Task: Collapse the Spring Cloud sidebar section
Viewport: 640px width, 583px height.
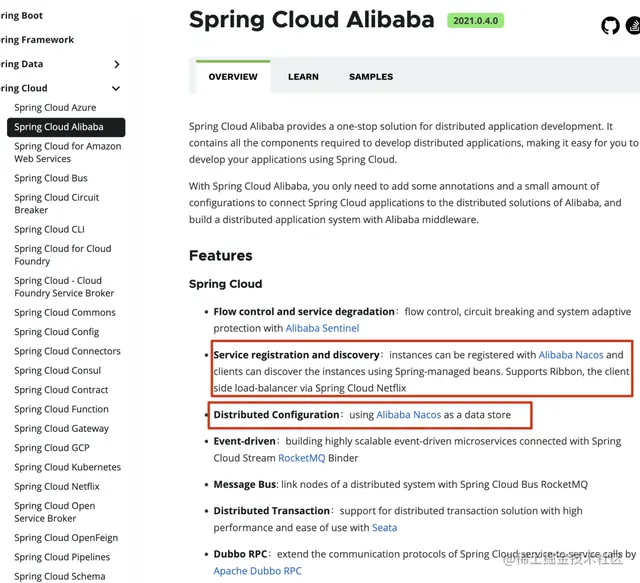Action: (116, 88)
